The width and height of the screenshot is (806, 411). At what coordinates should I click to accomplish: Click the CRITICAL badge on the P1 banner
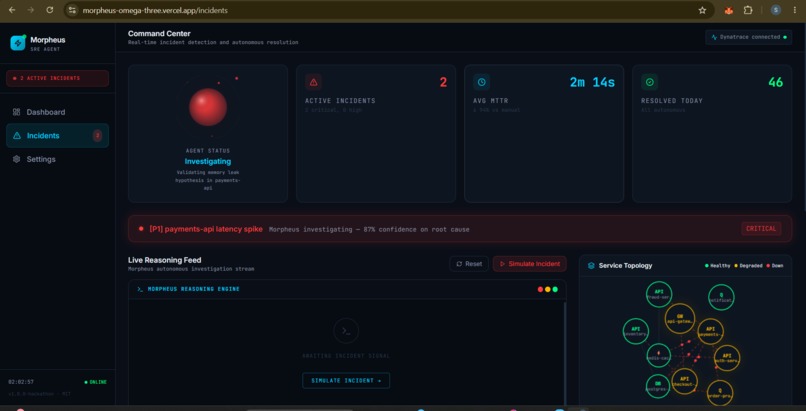pos(761,229)
